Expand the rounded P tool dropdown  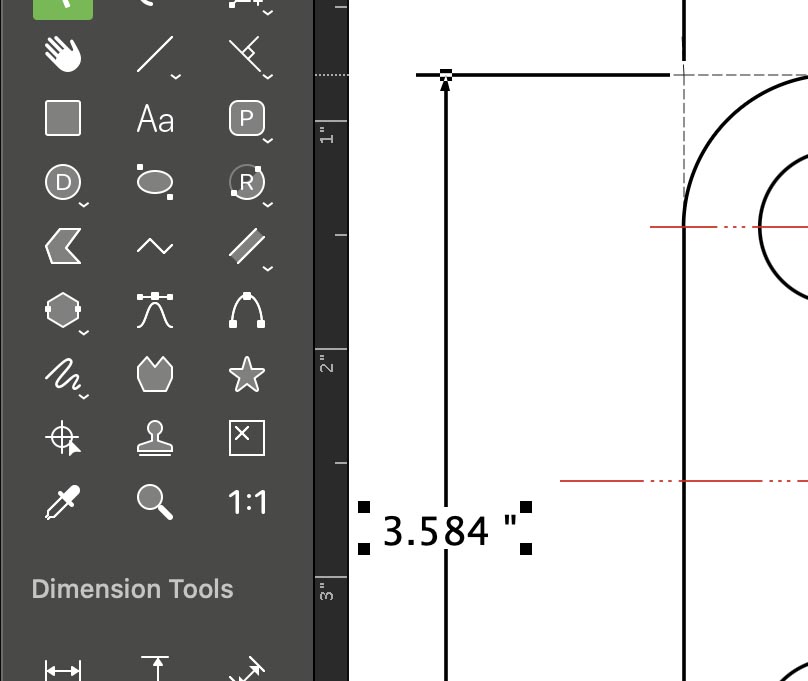(268, 140)
